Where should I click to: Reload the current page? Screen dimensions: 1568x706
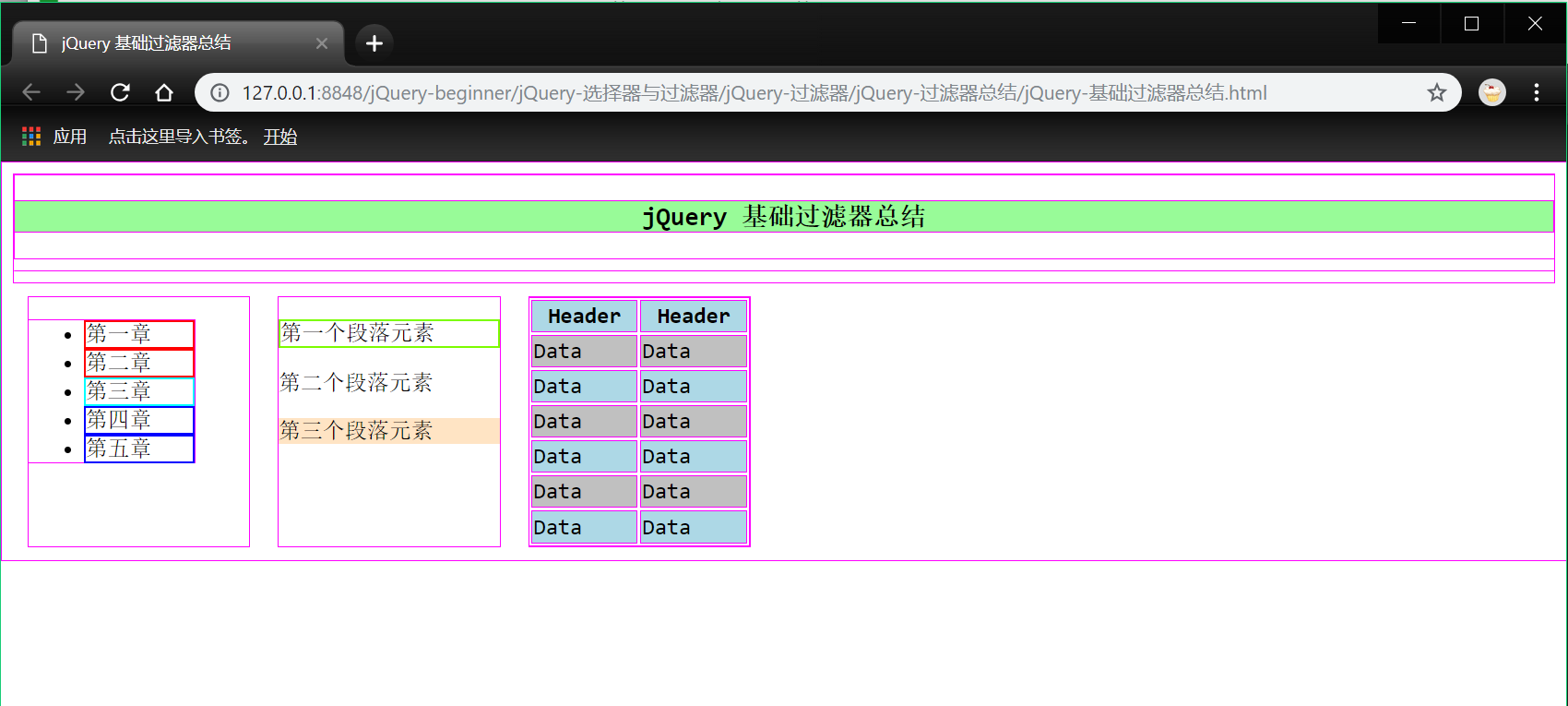120,92
